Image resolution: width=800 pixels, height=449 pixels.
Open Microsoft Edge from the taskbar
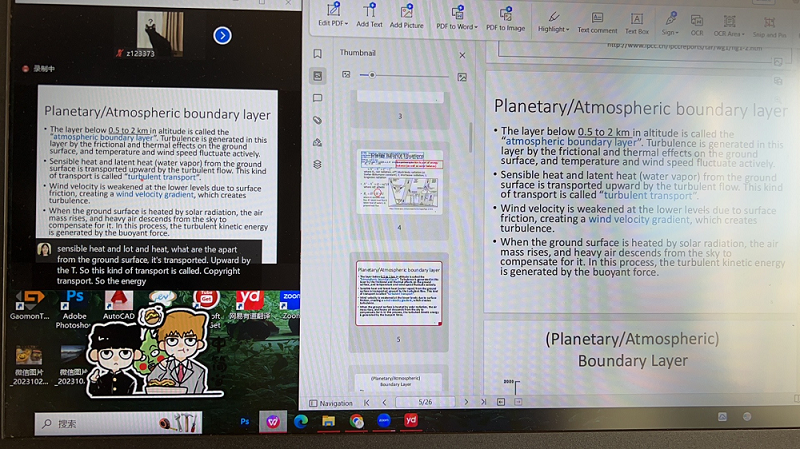pyautogui.click(x=300, y=422)
